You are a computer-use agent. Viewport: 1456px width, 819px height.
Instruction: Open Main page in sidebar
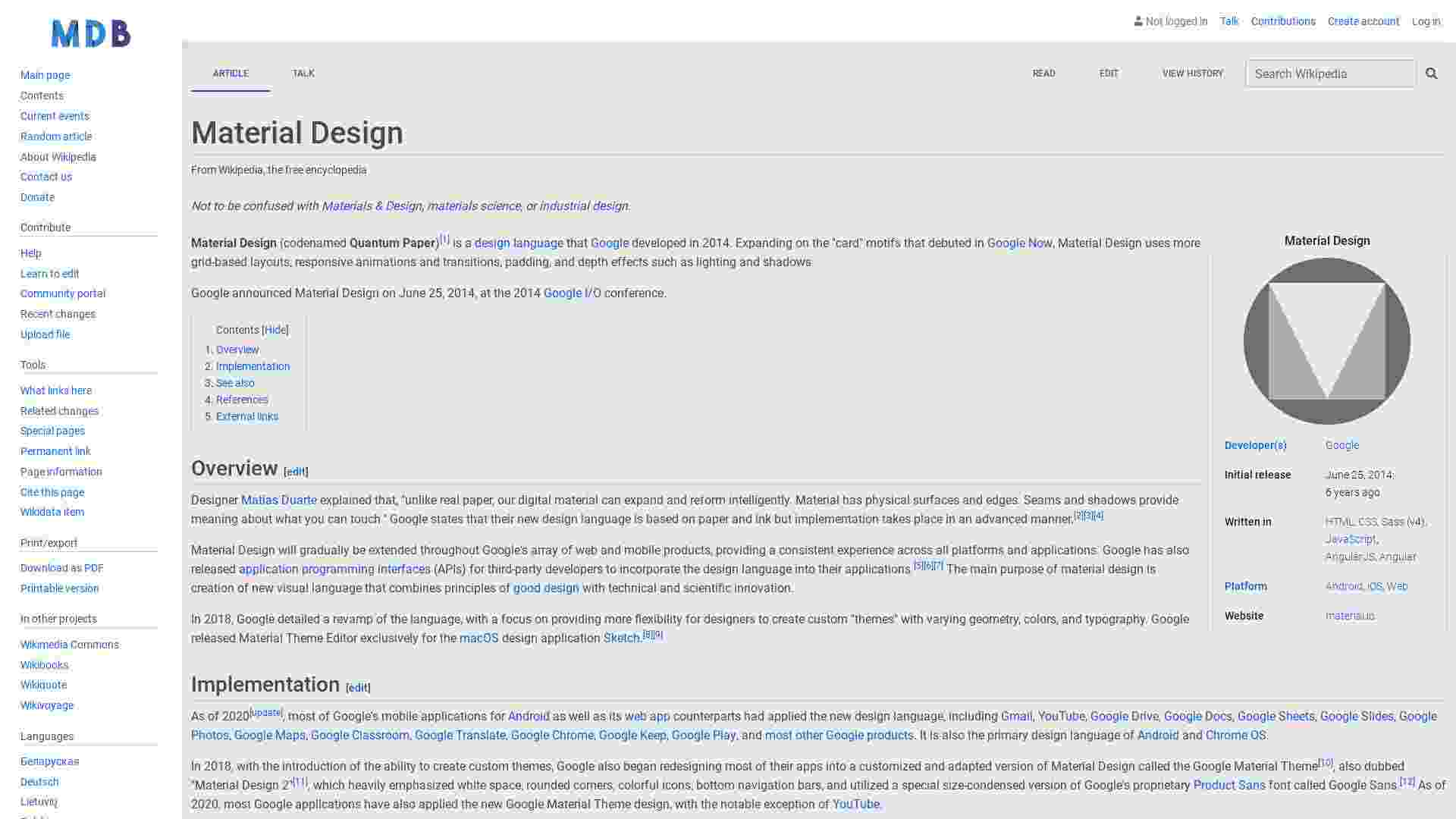[45, 75]
